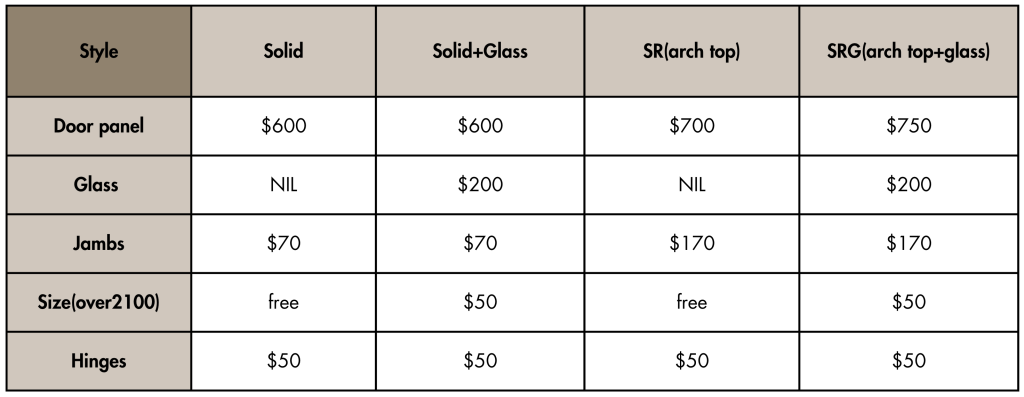Image resolution: width=1024 pixels, height=397 pixels.
Task: Select the Door panel row label
Action: click(99, 126)
